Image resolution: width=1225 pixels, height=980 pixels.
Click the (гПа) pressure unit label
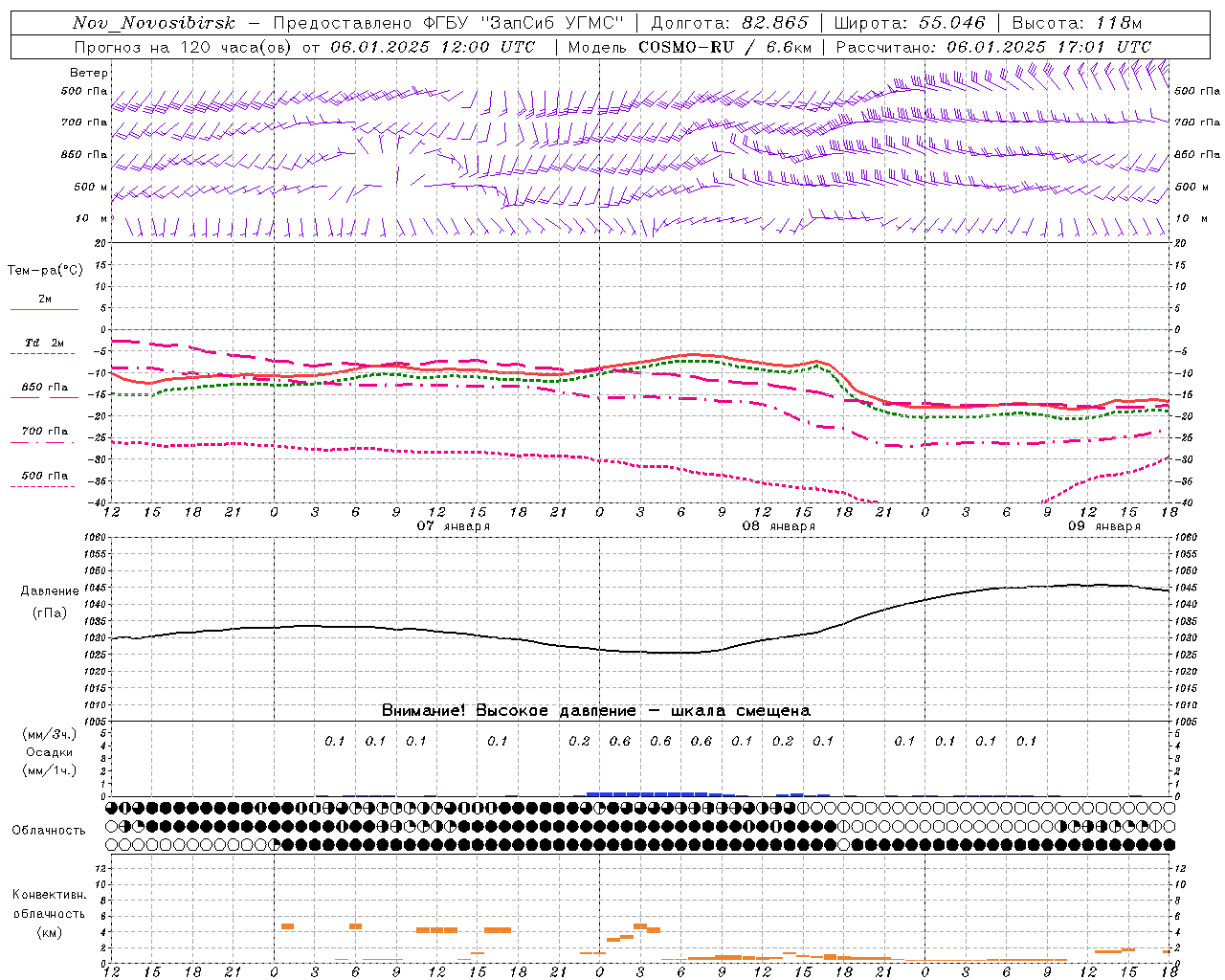50,612
